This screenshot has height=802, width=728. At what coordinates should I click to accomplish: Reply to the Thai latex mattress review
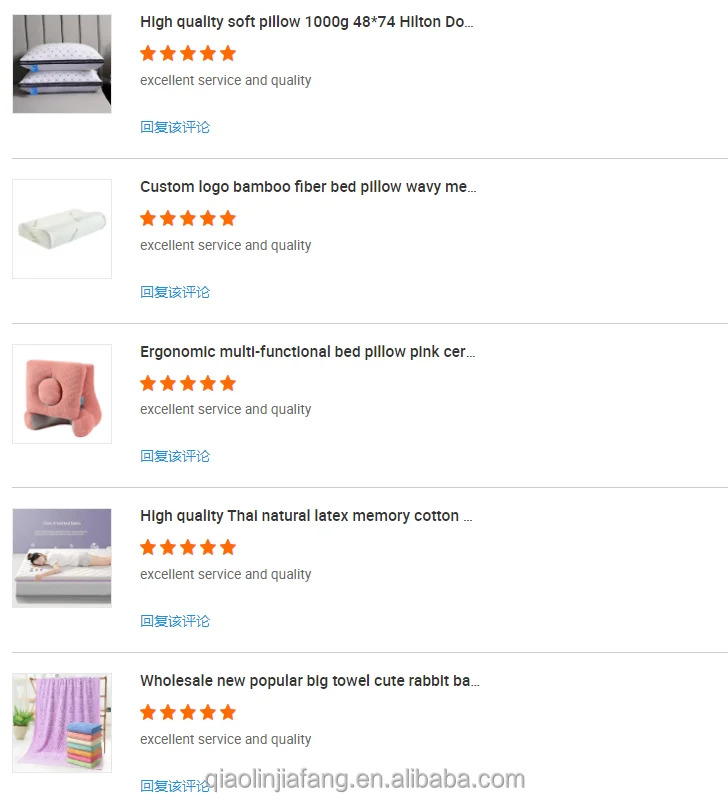click(175, 621)
